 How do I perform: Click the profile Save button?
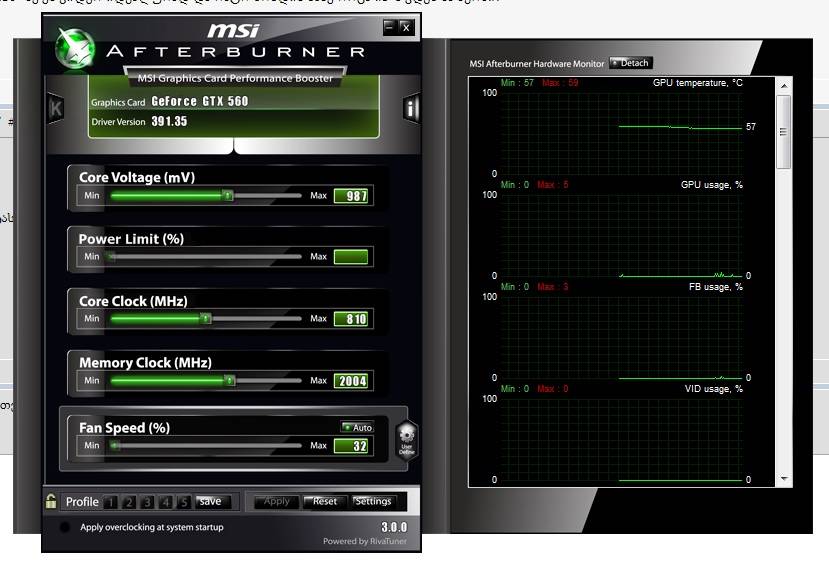[213, 501]
